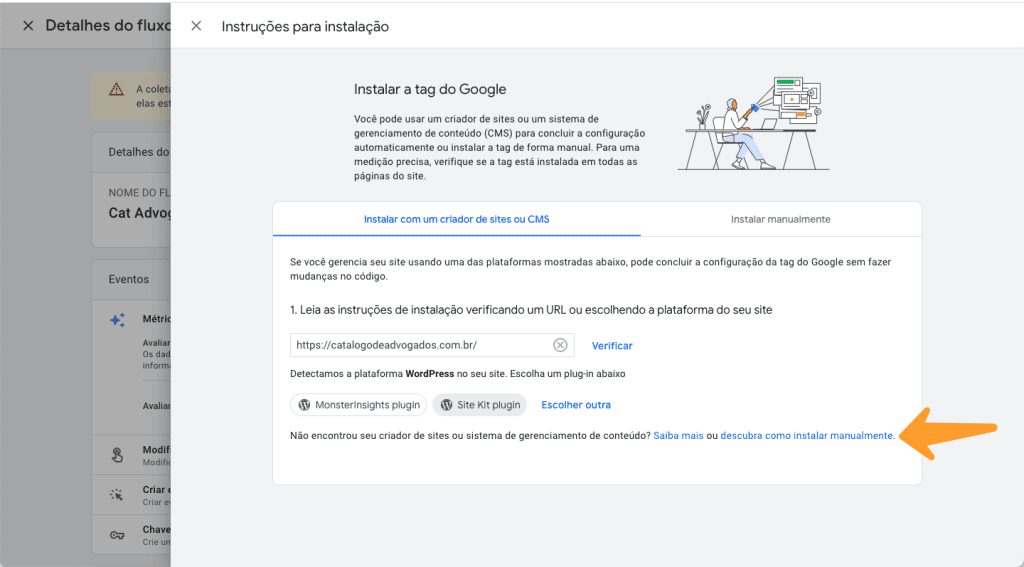The width and height of the screenshot is (1024, 567).
Task: Click the Detectamos a plataforma WordPress message
Action: click(x=458, y=374)
